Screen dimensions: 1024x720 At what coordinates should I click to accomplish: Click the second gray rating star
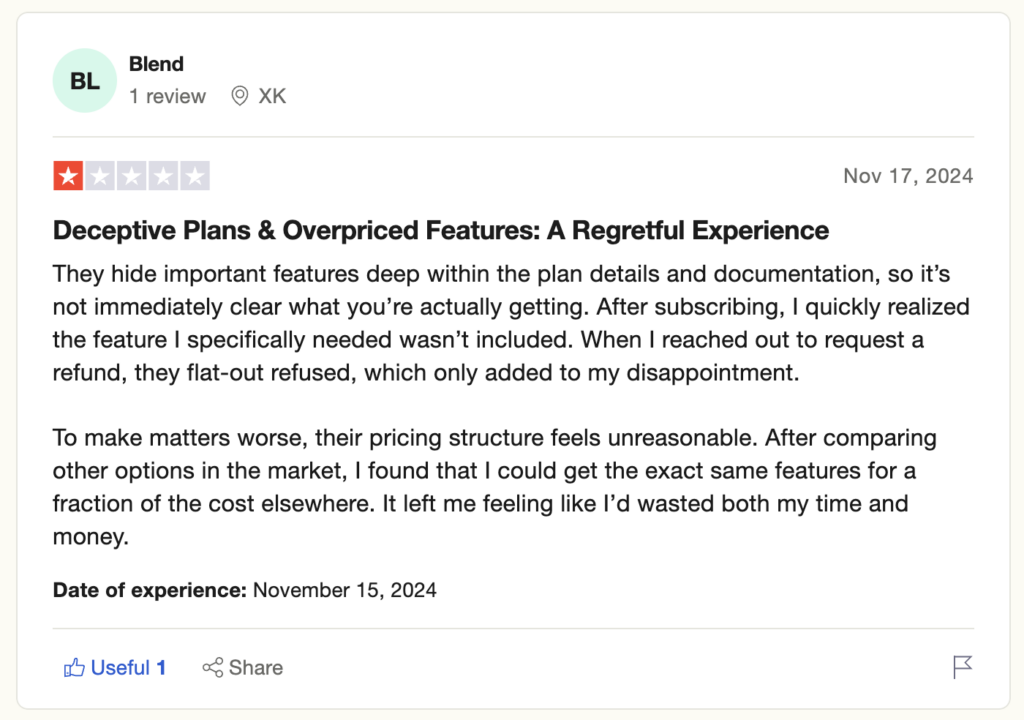(100, 177)
